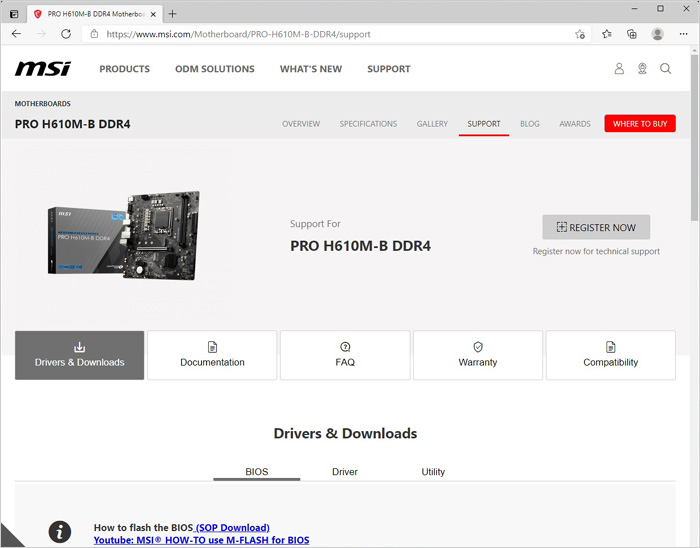
Task: Click the motherboard product image
Action: [x=124, y=236]
